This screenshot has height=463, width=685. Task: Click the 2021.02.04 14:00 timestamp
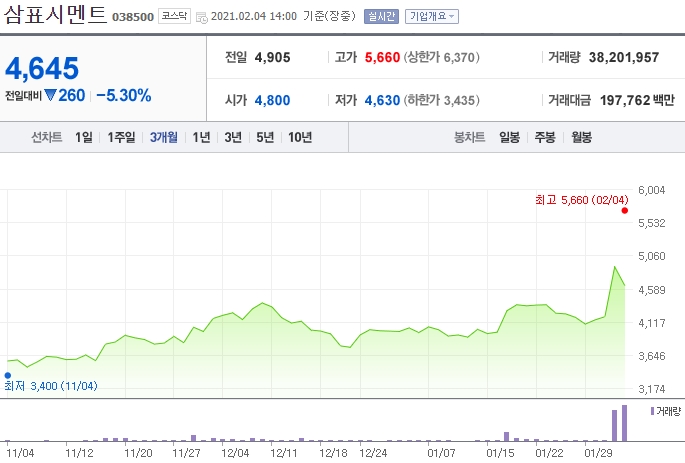254,16
